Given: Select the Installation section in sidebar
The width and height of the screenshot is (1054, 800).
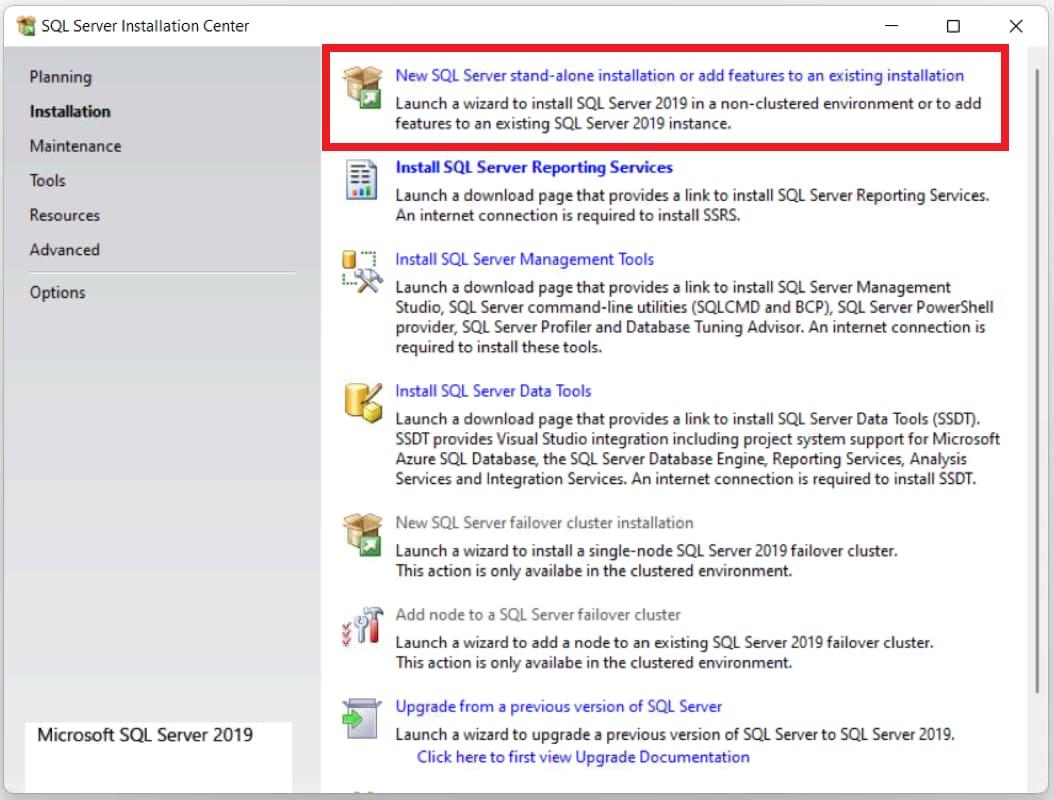Looking at the screenshot, I should tap(70, 111).
